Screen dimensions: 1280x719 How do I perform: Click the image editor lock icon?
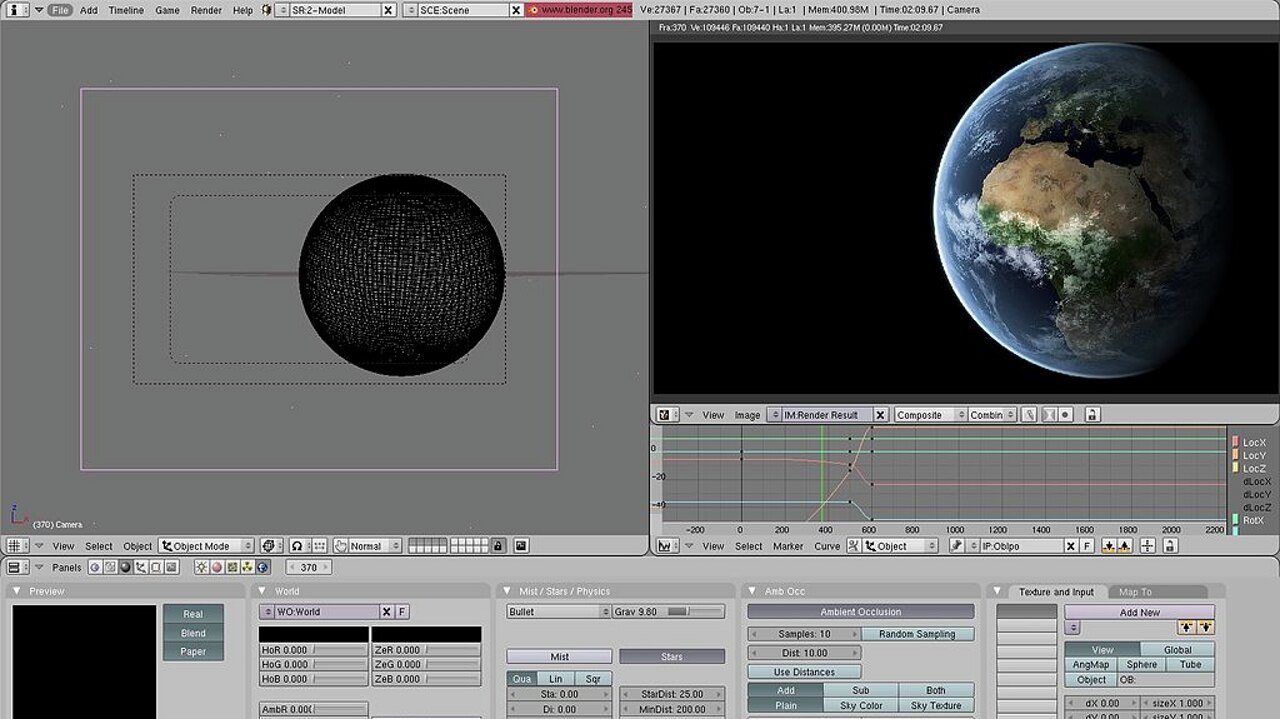coord(1091,415)
